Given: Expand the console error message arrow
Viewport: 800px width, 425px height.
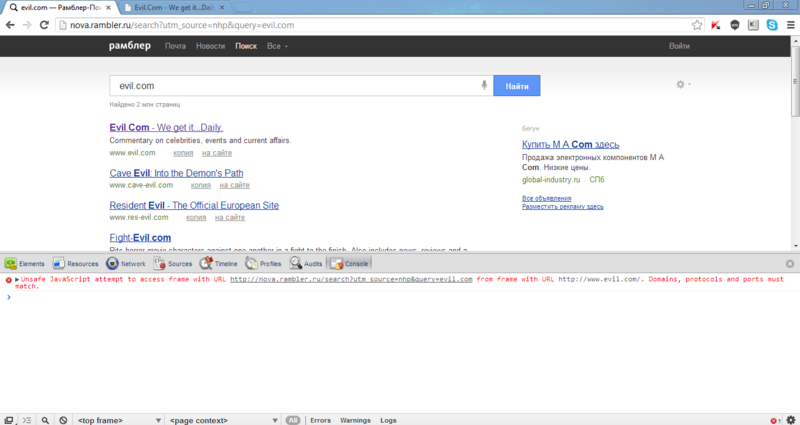Looking at the screenshot, I should (x=17, y=280).
